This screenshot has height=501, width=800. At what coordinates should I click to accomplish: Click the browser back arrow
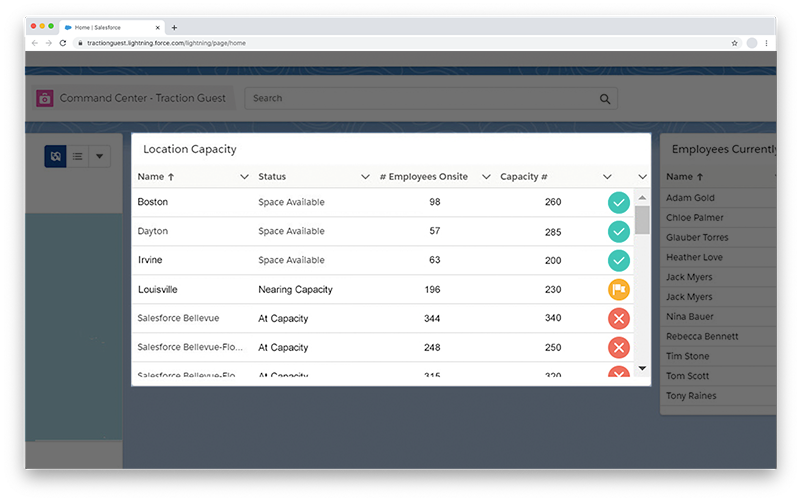[x=35, y=43]
